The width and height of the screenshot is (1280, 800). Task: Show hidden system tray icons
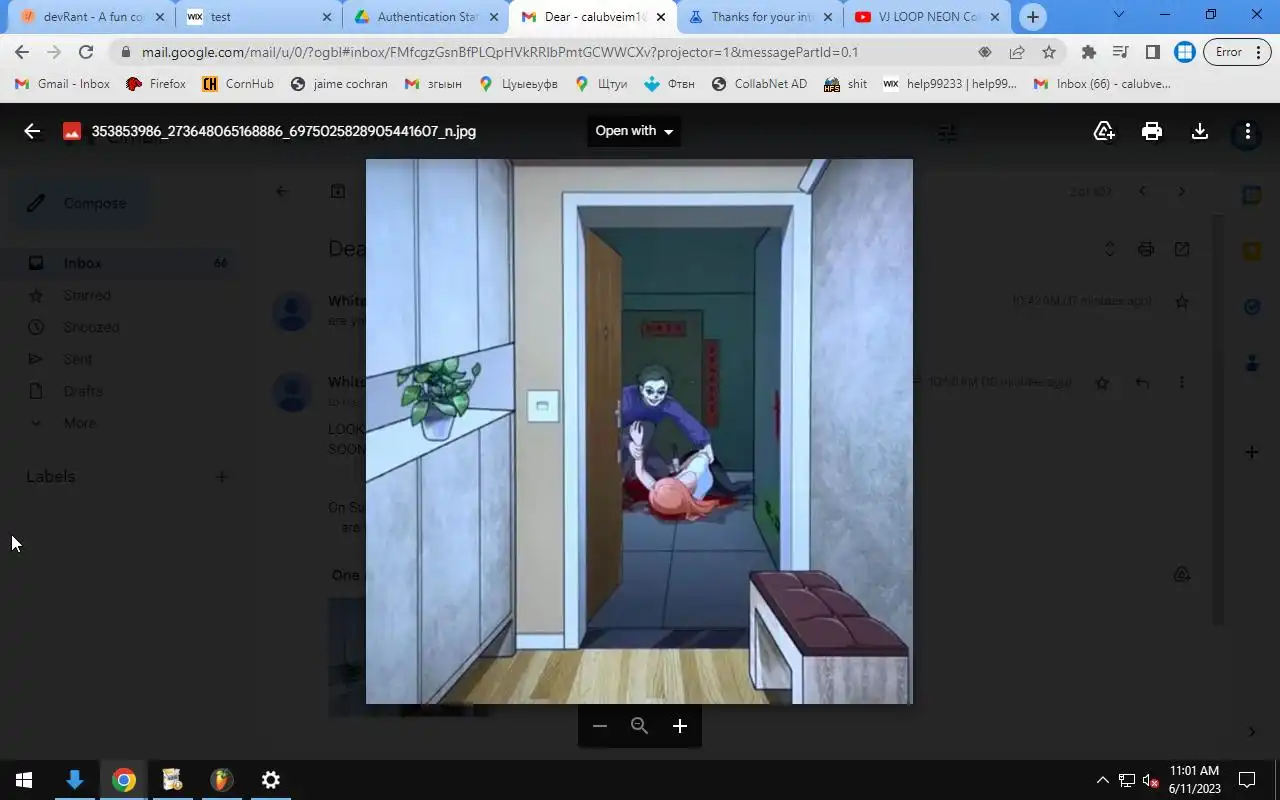point(1103,780)
